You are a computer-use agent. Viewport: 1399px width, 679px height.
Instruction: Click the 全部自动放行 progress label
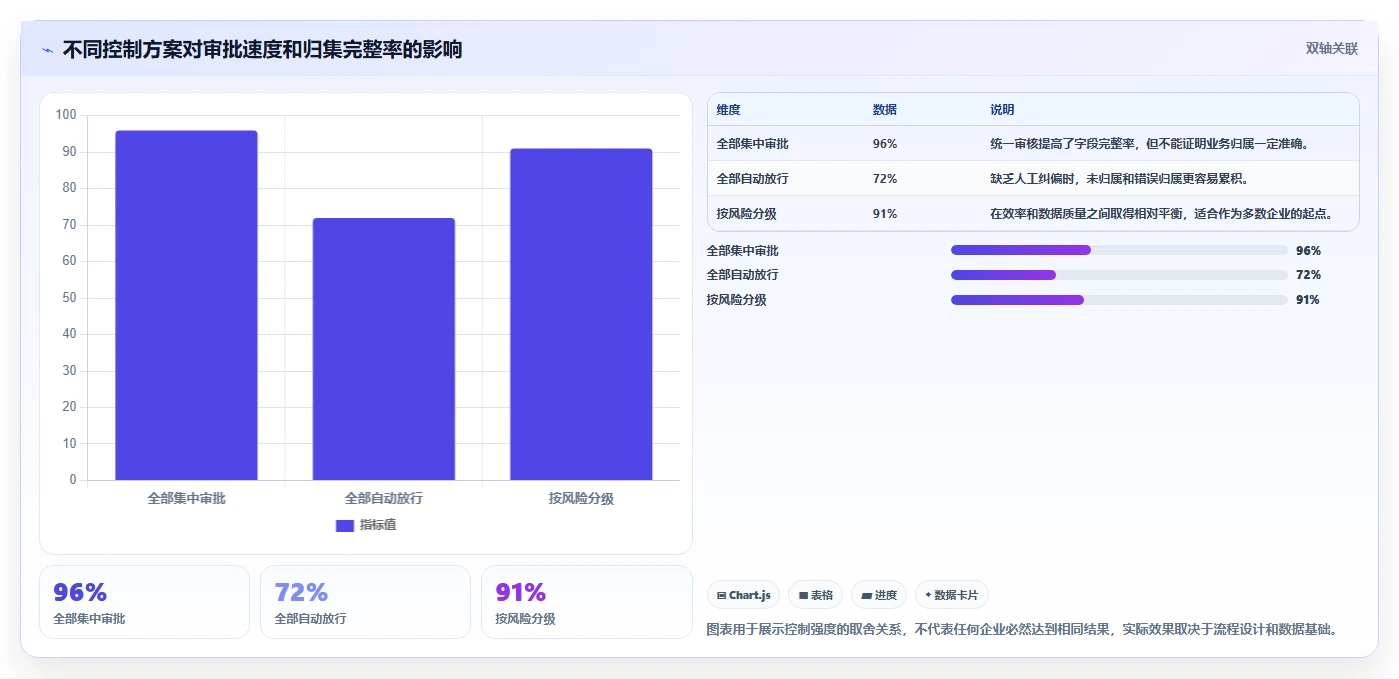coord(742,275)
